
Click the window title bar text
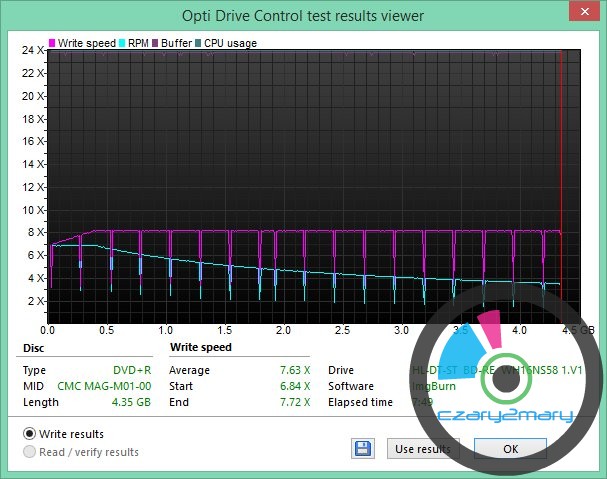(x=303, y=15)
